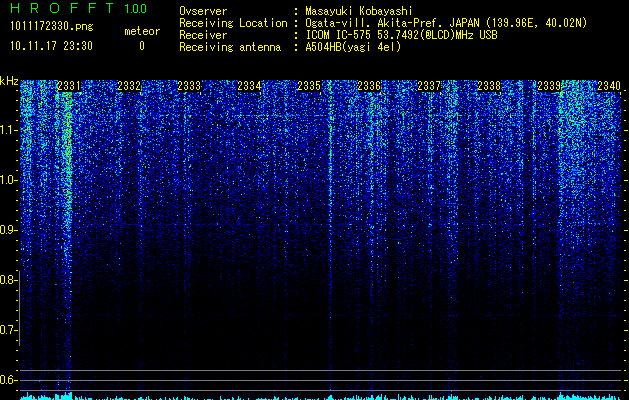Click the date stamp 10.11.17 23:30

click(51, 46)
